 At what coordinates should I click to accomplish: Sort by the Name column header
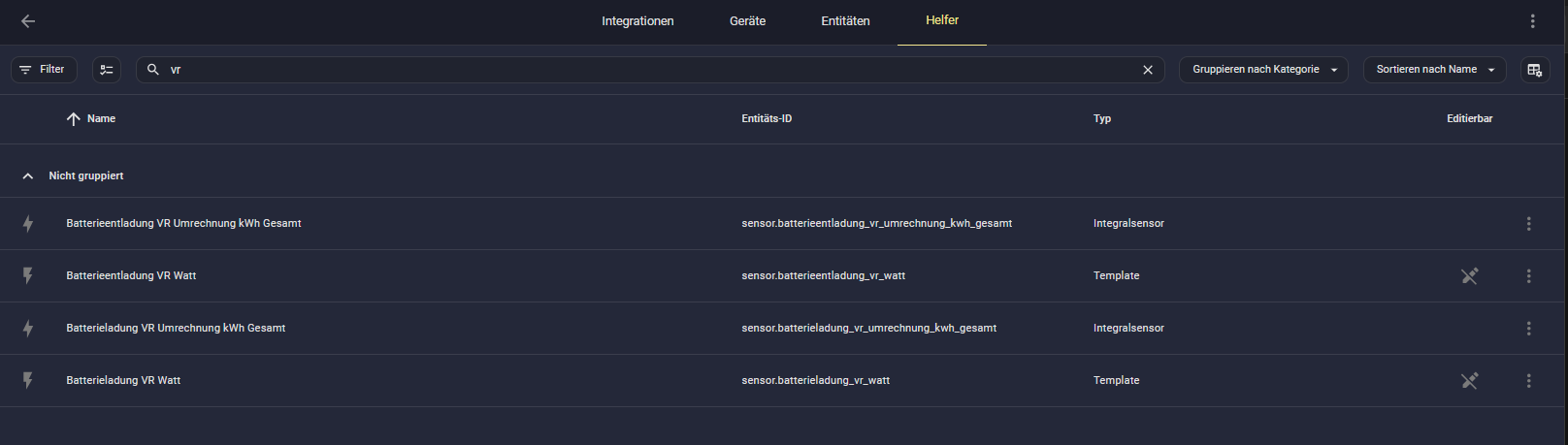click(x=101, y=119)
